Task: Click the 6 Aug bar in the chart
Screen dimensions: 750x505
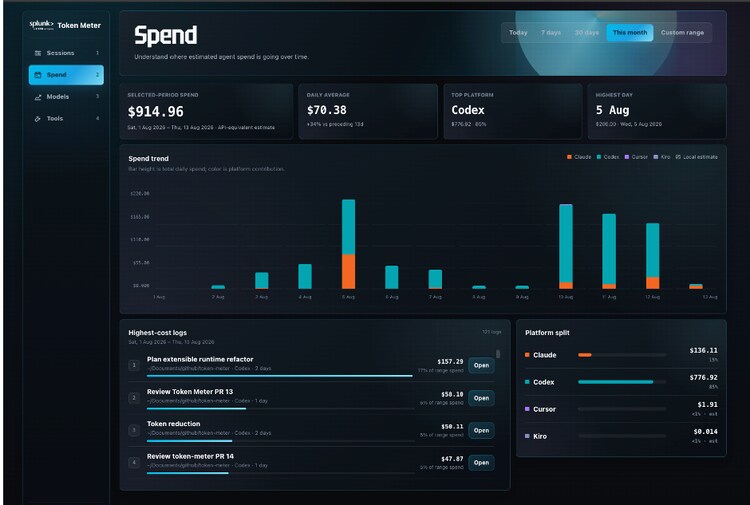Action: pyautogui.click(x=392, y=277)
